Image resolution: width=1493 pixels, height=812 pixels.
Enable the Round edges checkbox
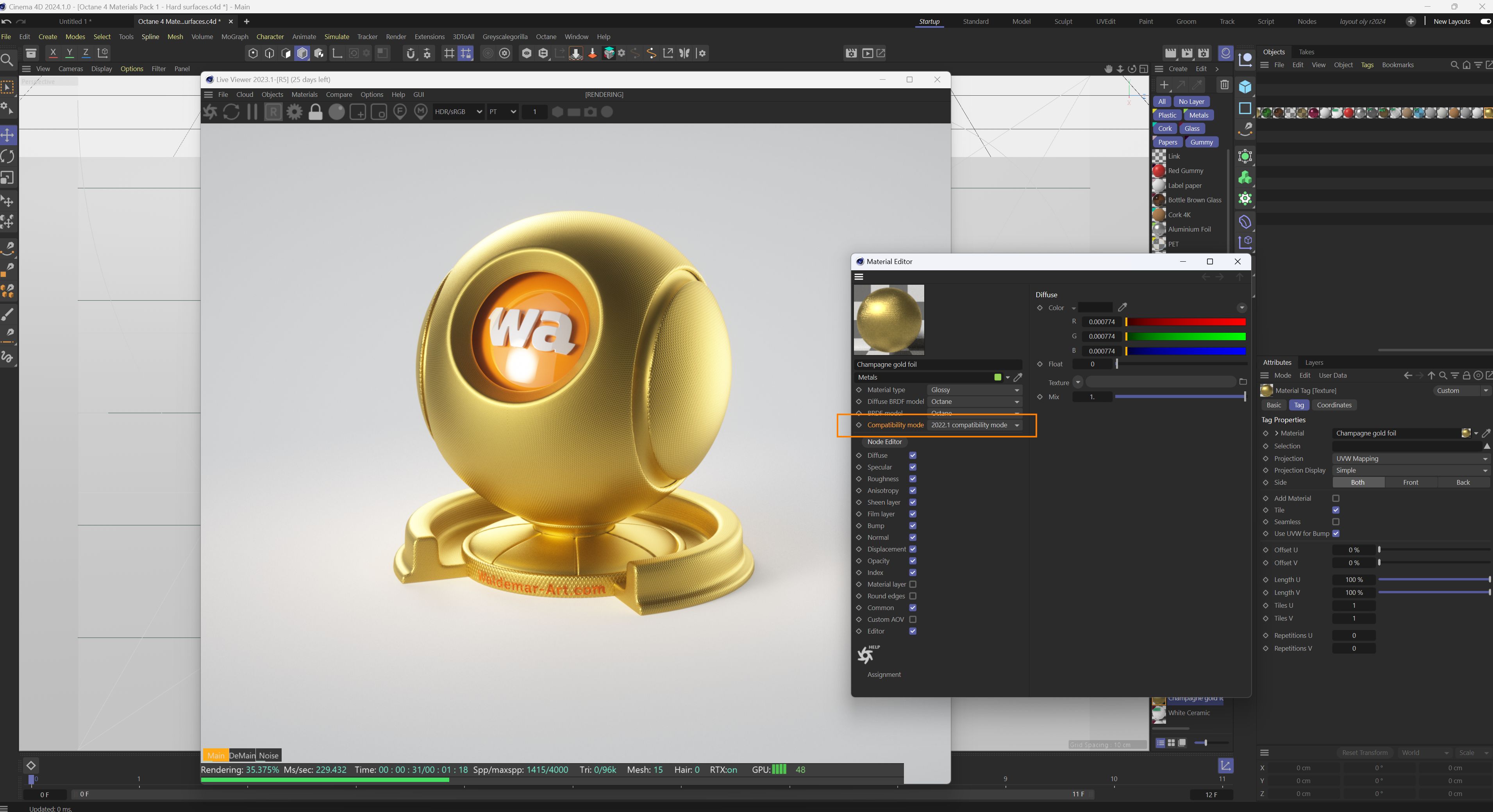[x=912, y=596]
